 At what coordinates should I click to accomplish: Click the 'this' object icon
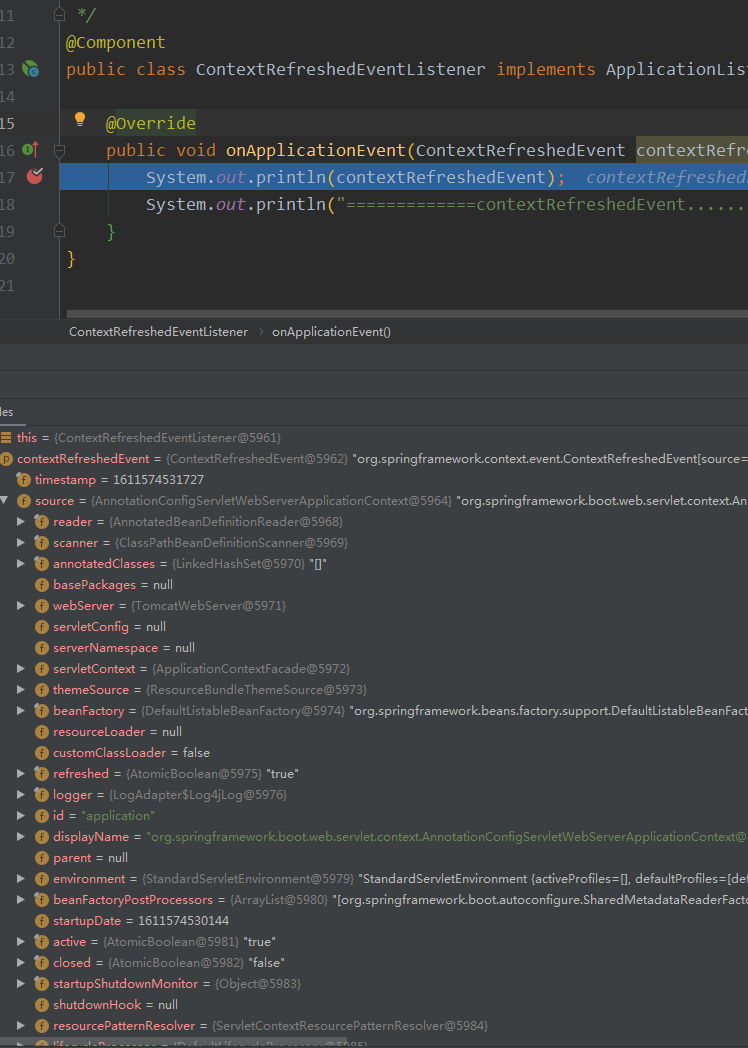[x=6, y=438]
